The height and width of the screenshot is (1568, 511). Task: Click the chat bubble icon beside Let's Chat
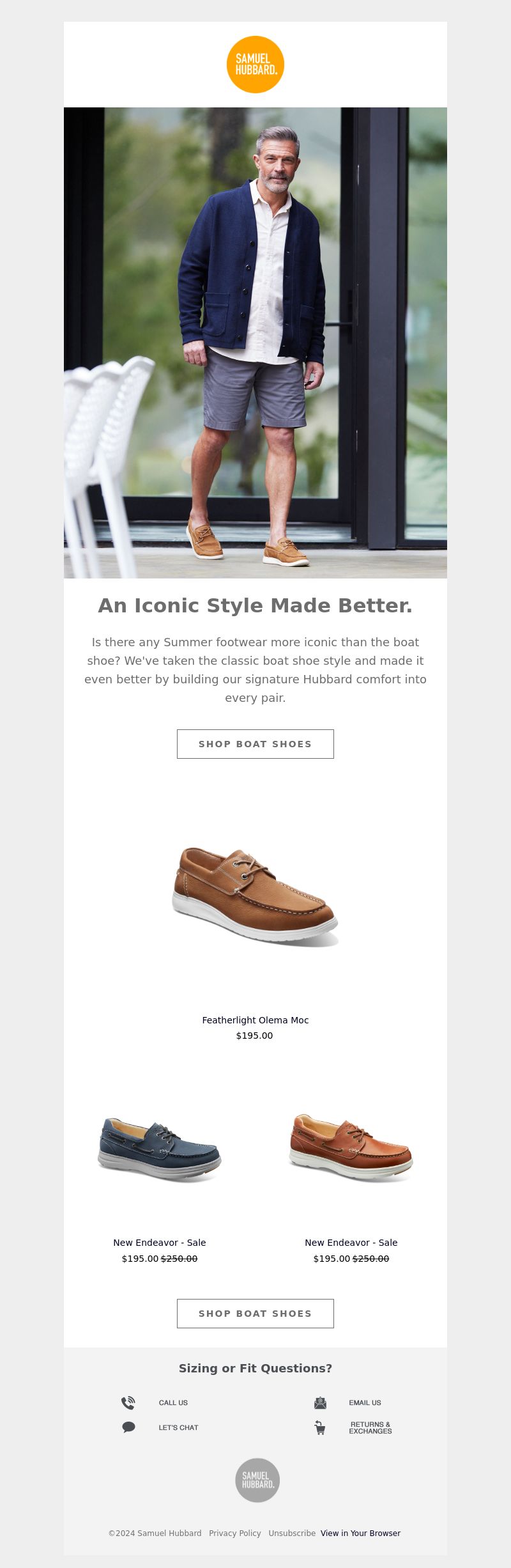pos(128,1427)
